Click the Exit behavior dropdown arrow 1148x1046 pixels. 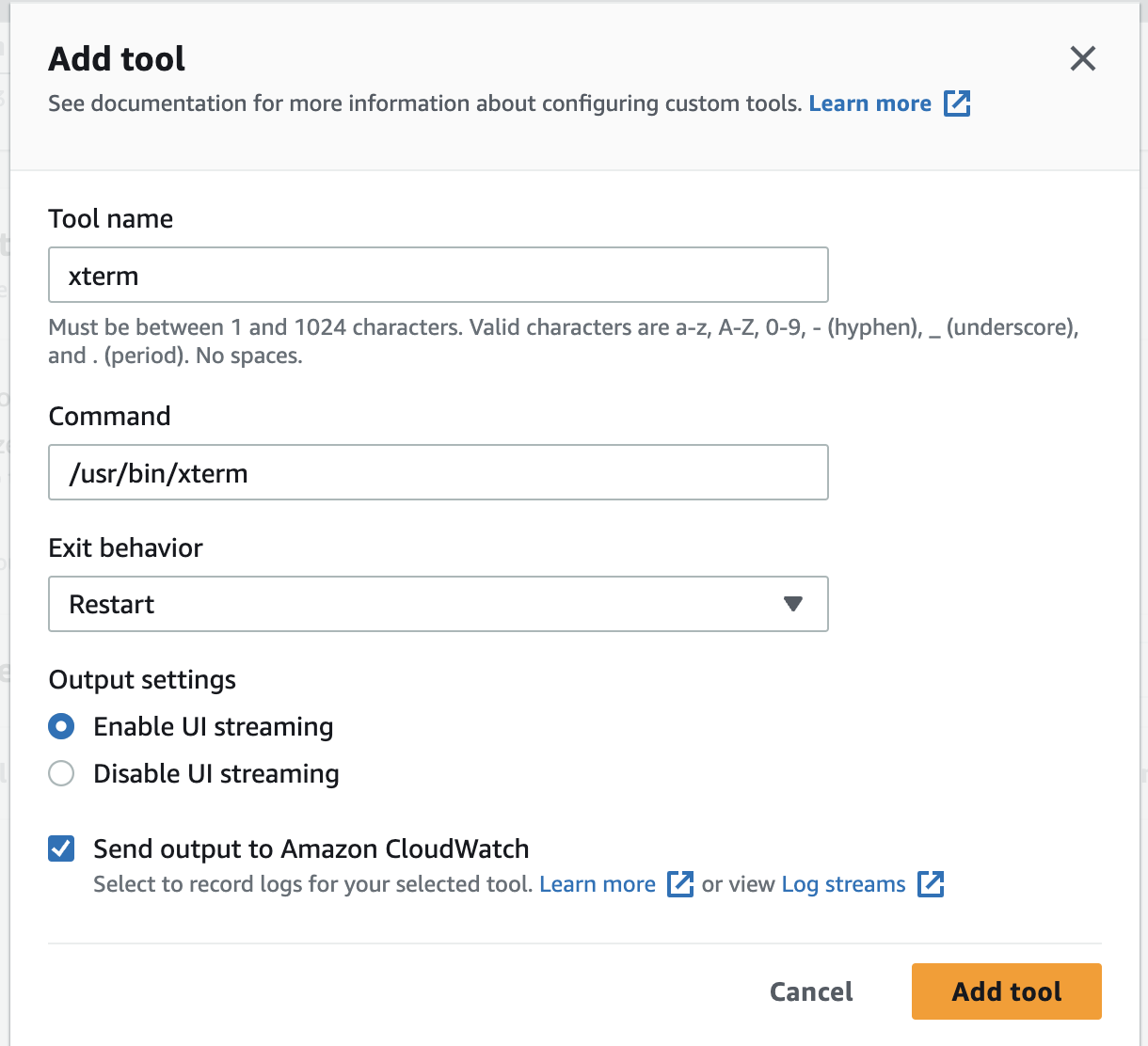[792, 604]
